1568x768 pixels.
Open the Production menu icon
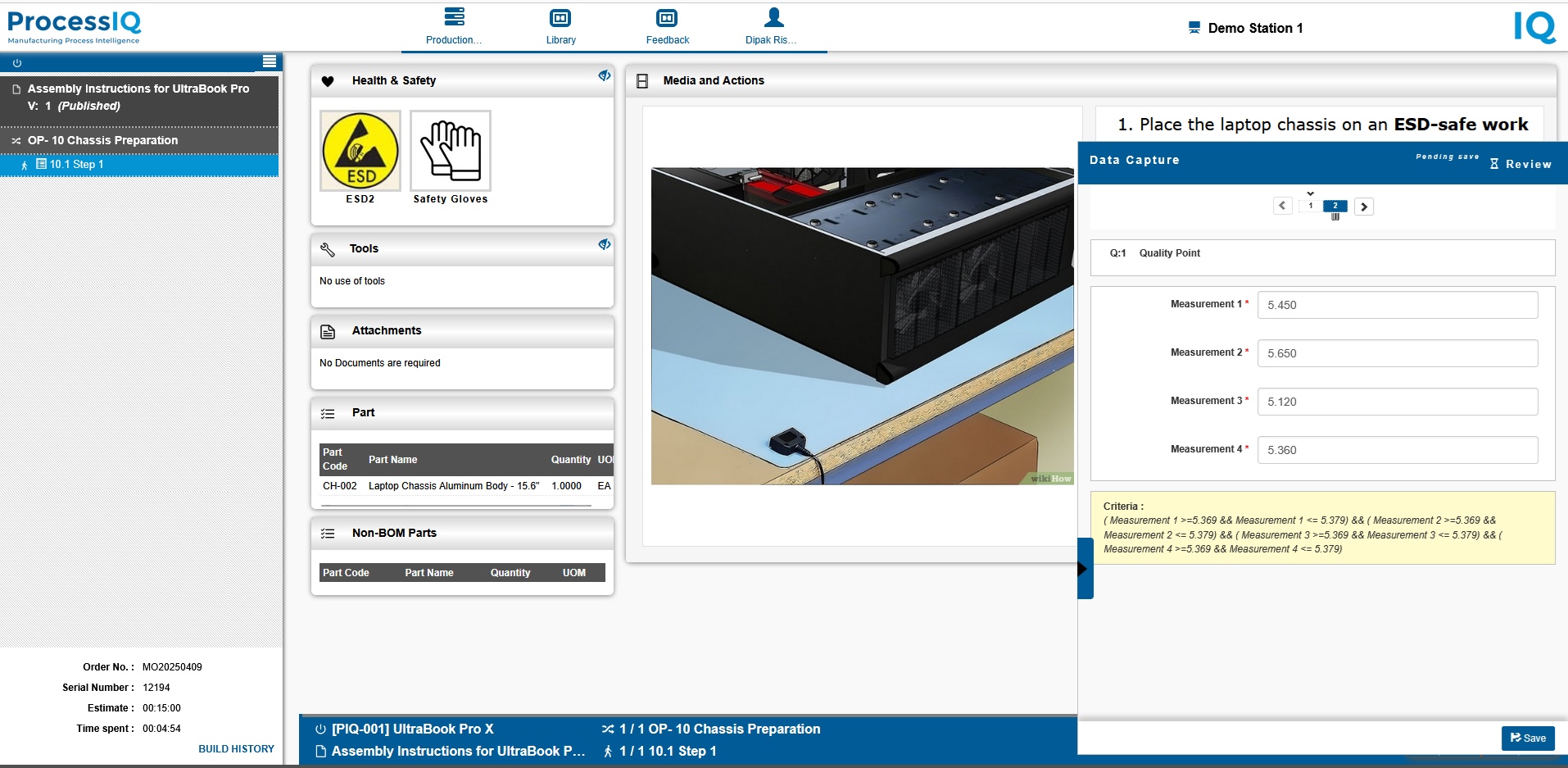coord(454,17)
